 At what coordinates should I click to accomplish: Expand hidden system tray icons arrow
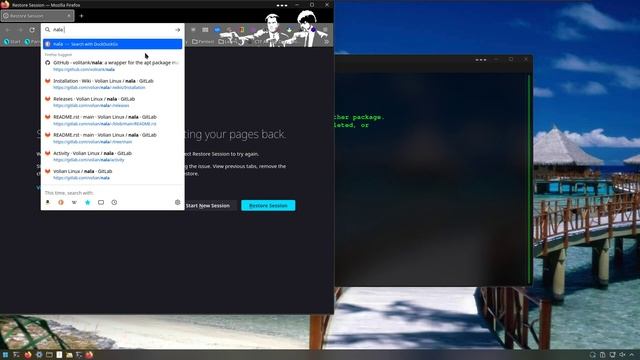(632, 355)
